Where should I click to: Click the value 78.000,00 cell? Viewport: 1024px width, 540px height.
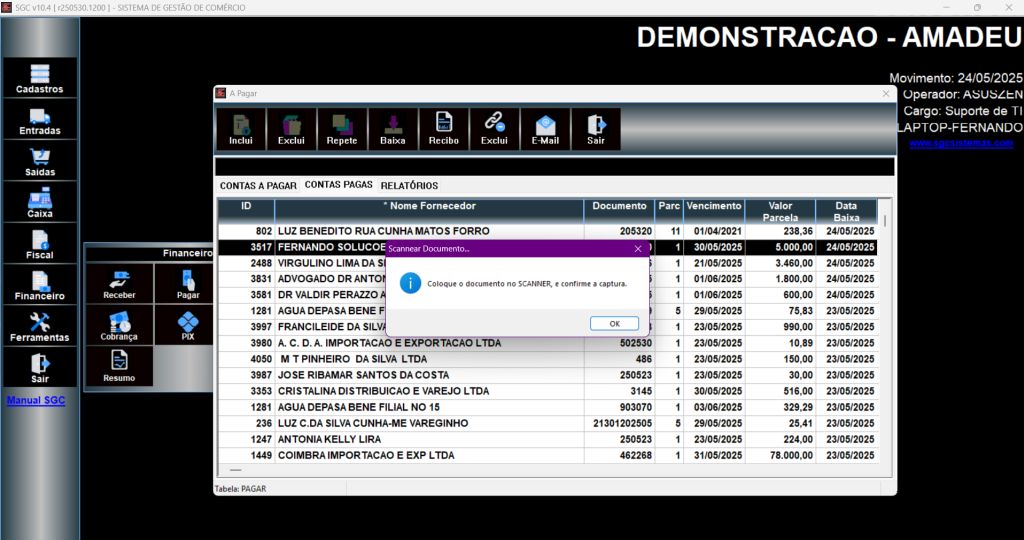[x=780, y=455]
